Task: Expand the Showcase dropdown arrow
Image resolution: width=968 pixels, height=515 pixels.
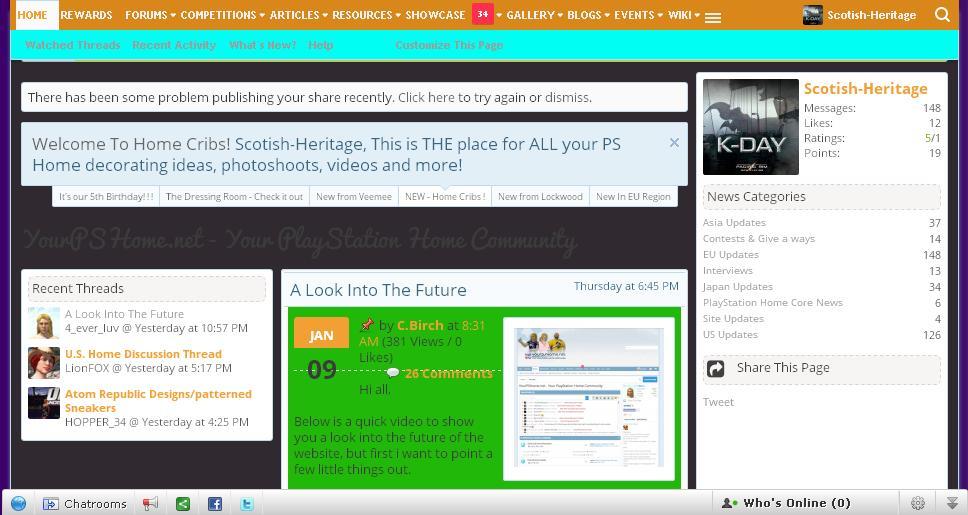Action: pos(499,15)
